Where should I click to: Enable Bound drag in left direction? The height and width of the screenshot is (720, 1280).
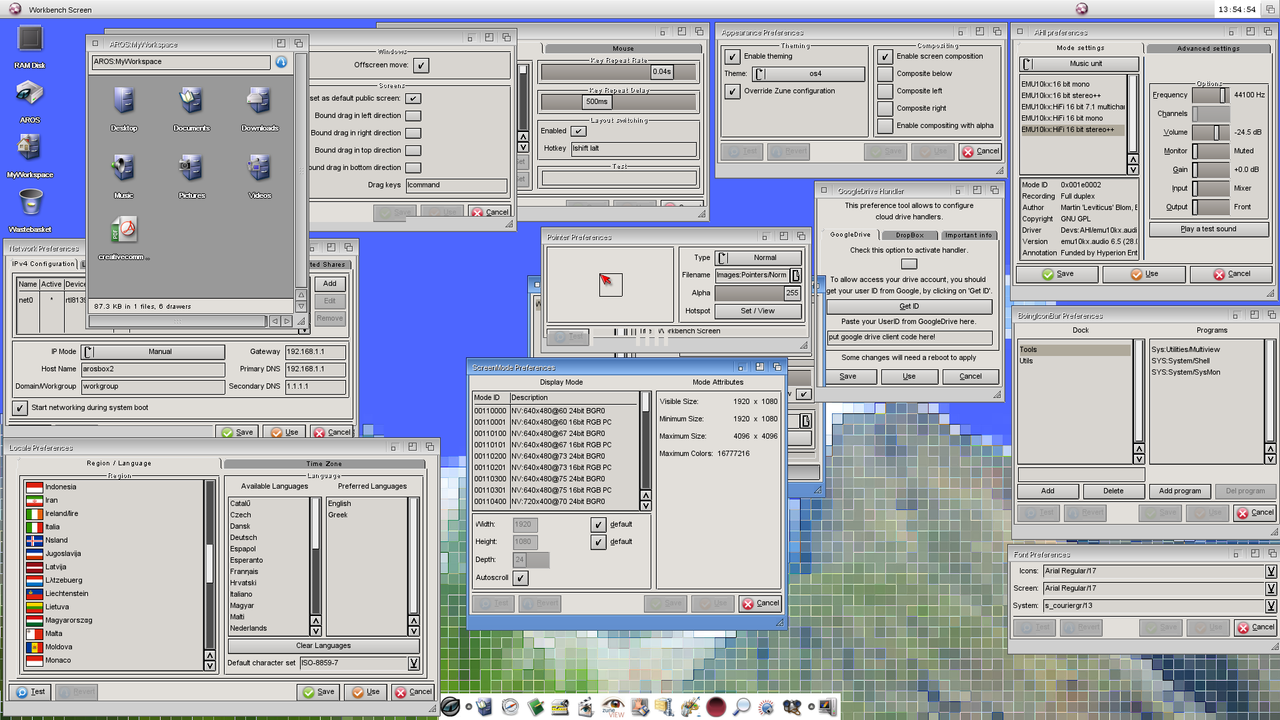coord(413,116)
